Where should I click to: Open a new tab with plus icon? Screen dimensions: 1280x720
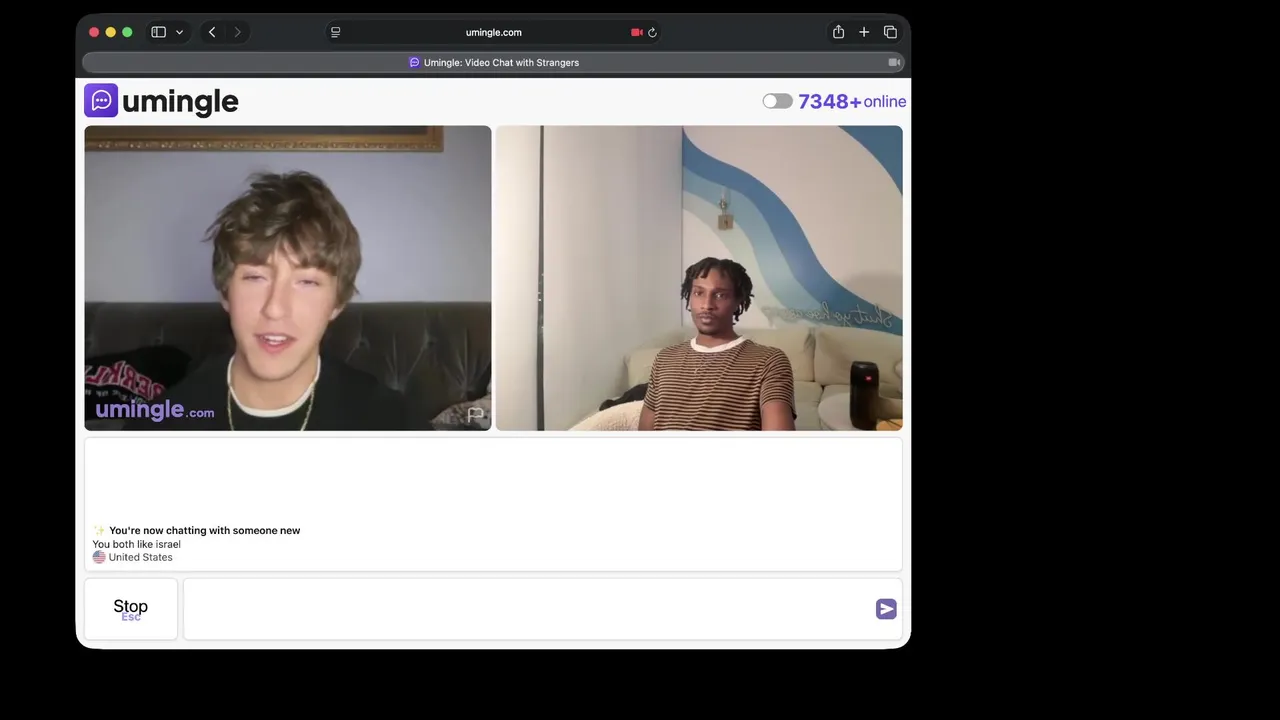(x=864, y=32)
